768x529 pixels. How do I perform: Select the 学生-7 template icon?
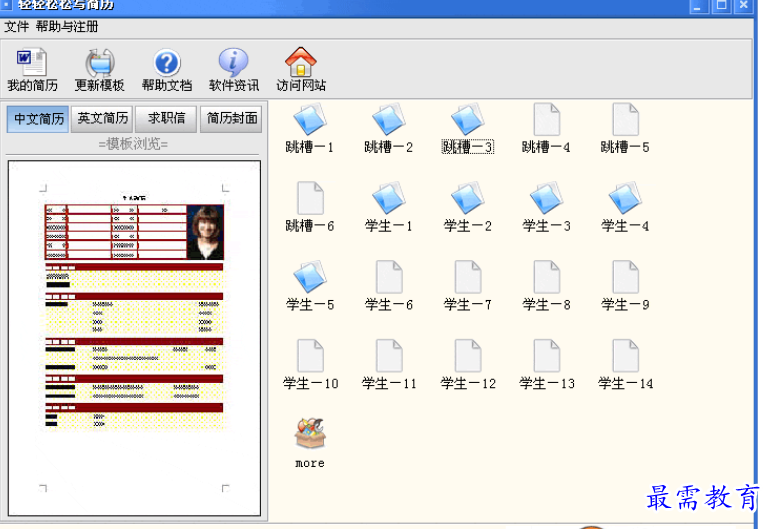468,277
